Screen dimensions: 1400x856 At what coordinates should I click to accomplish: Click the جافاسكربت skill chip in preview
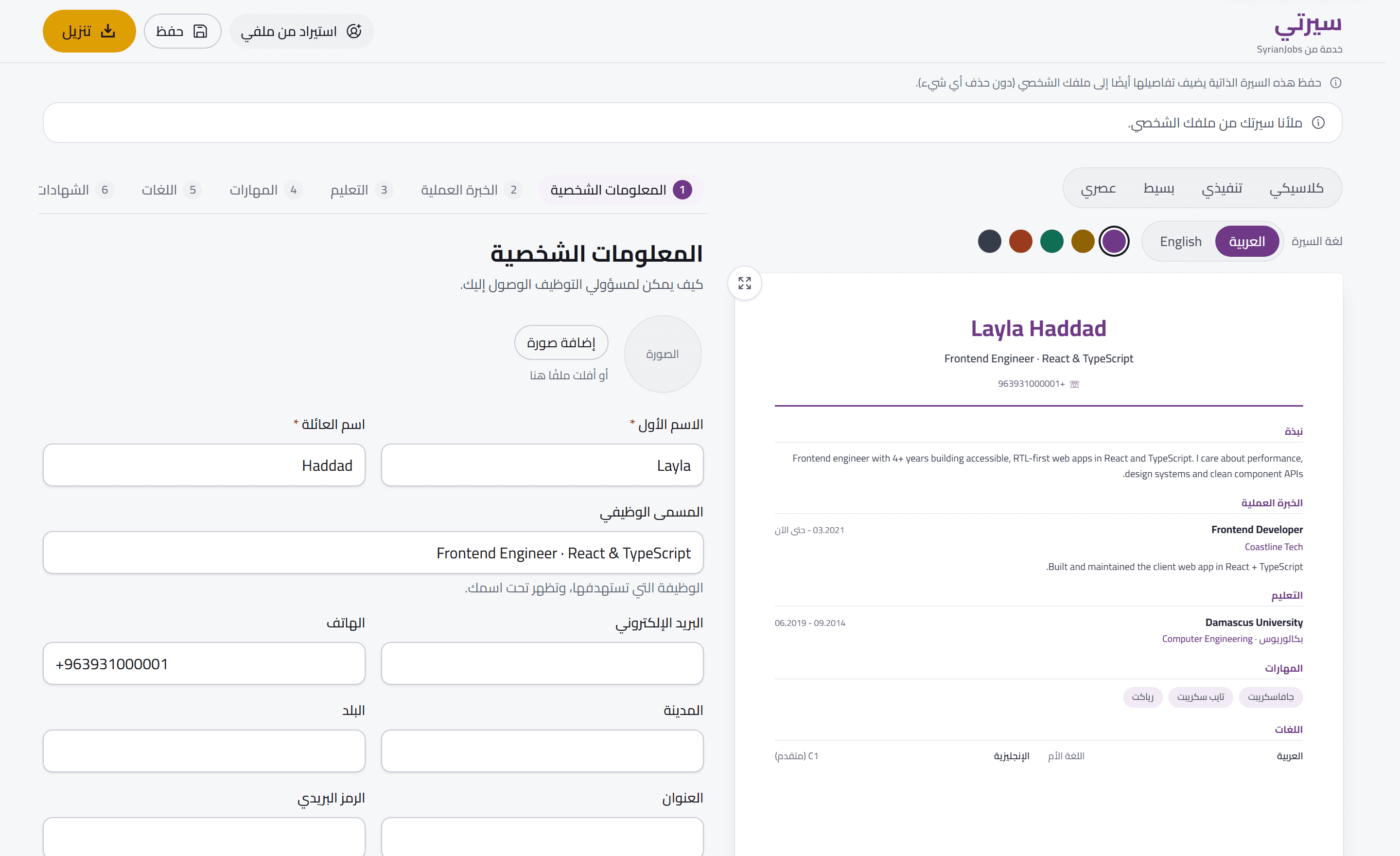(x=1271, y=697)
